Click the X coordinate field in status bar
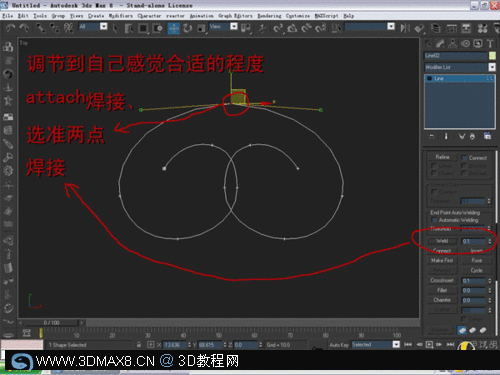This screenshot has width=500, height=375. [x=174, y=345]
